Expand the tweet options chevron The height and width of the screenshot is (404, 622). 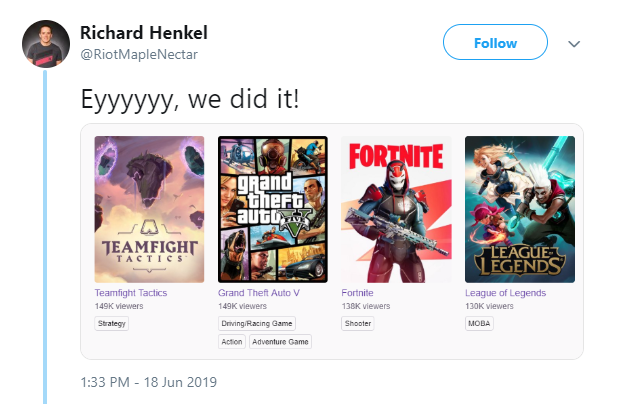tap(574, 44)
